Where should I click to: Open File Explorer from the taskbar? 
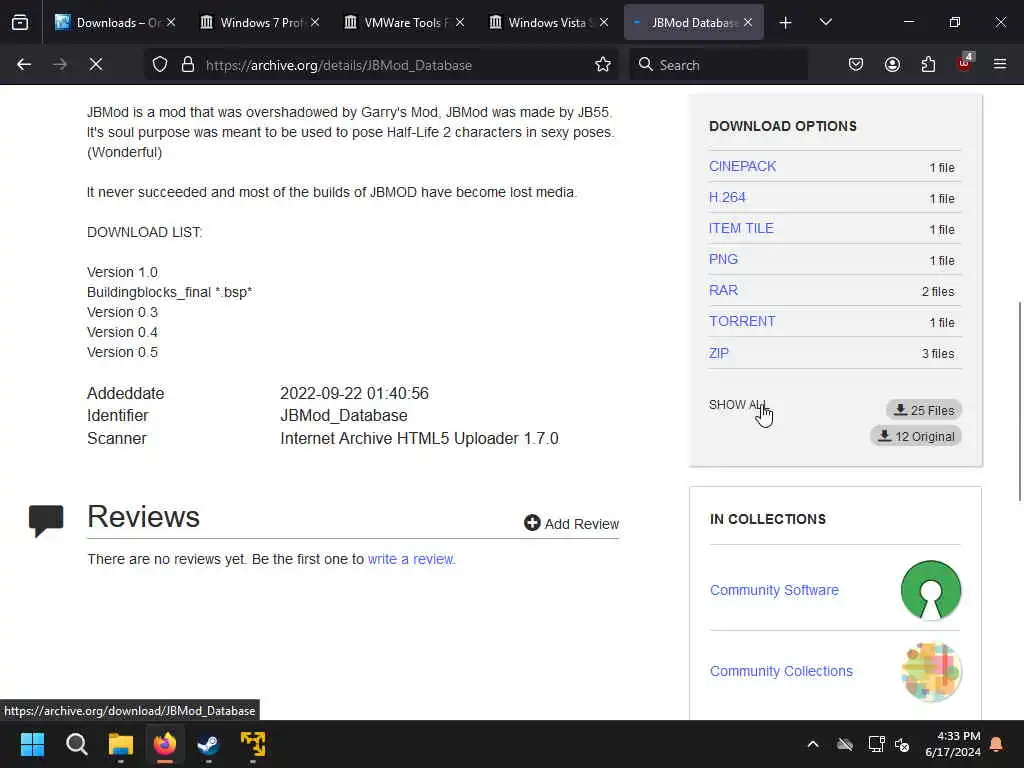[121, 744]
